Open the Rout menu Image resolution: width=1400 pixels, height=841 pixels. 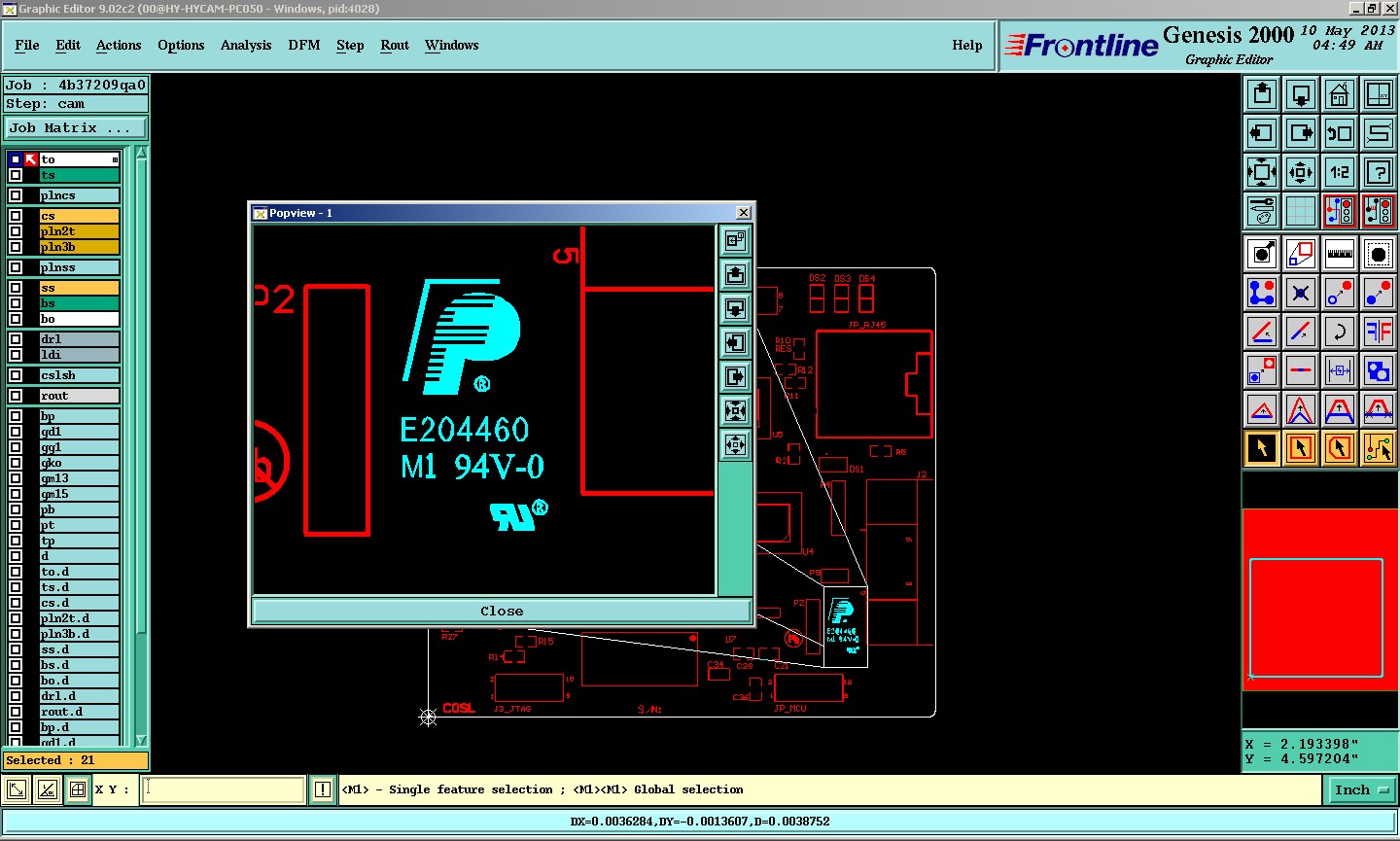click(x=395, y=45)
